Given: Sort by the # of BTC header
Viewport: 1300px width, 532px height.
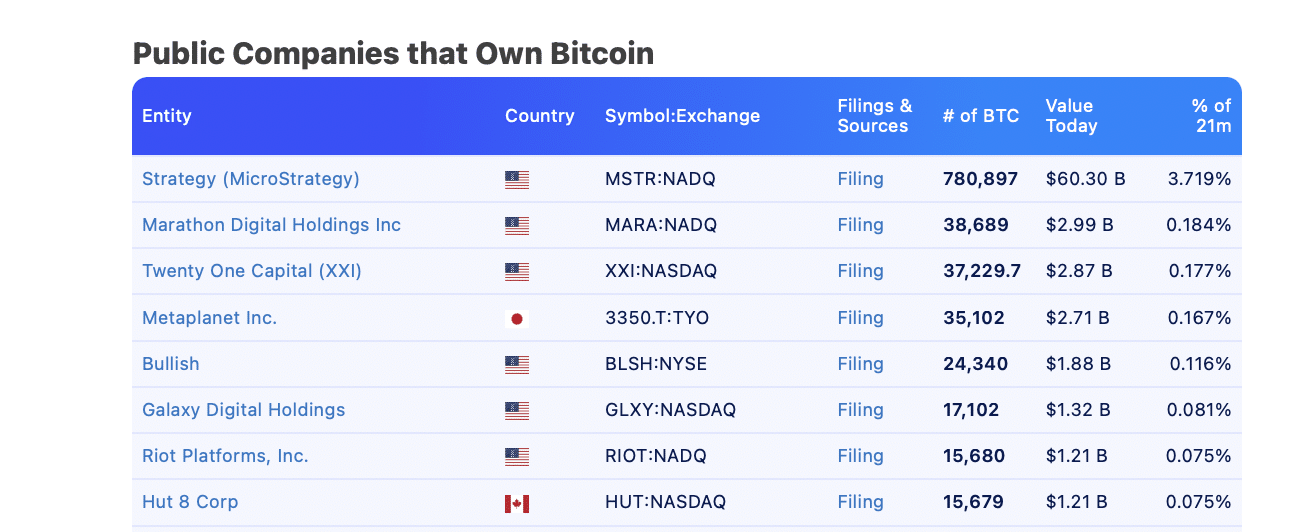Looking at the screenshot, I should (x=980, y=116).
